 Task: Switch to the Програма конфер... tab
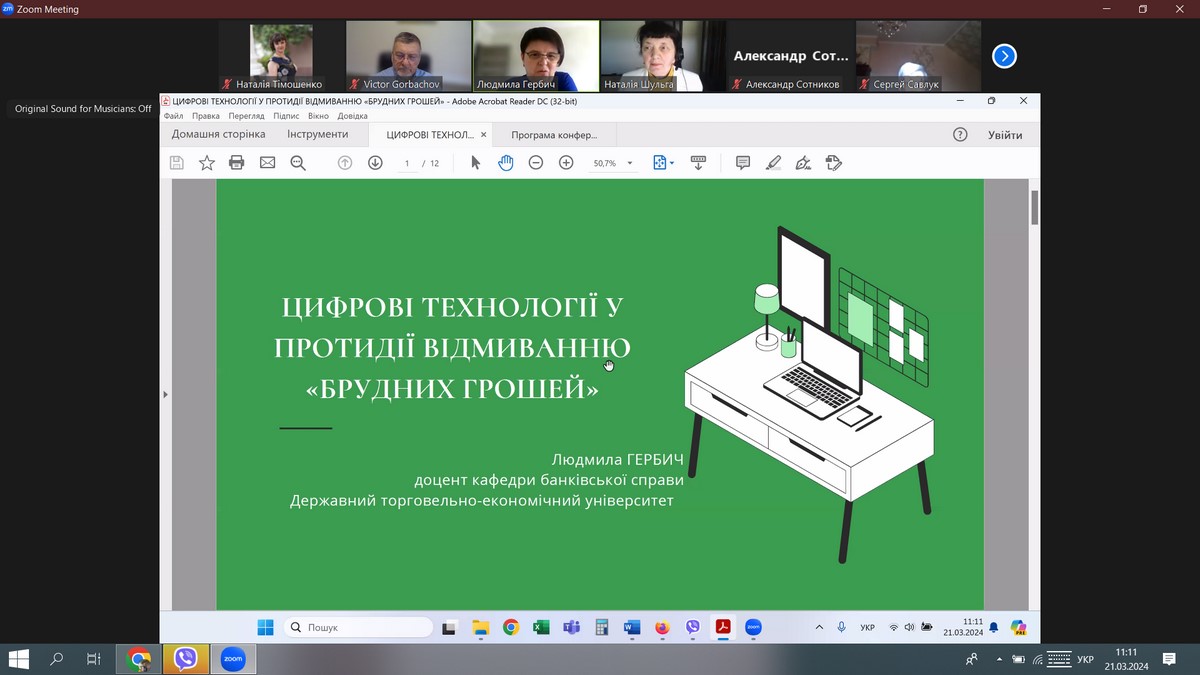554,135
